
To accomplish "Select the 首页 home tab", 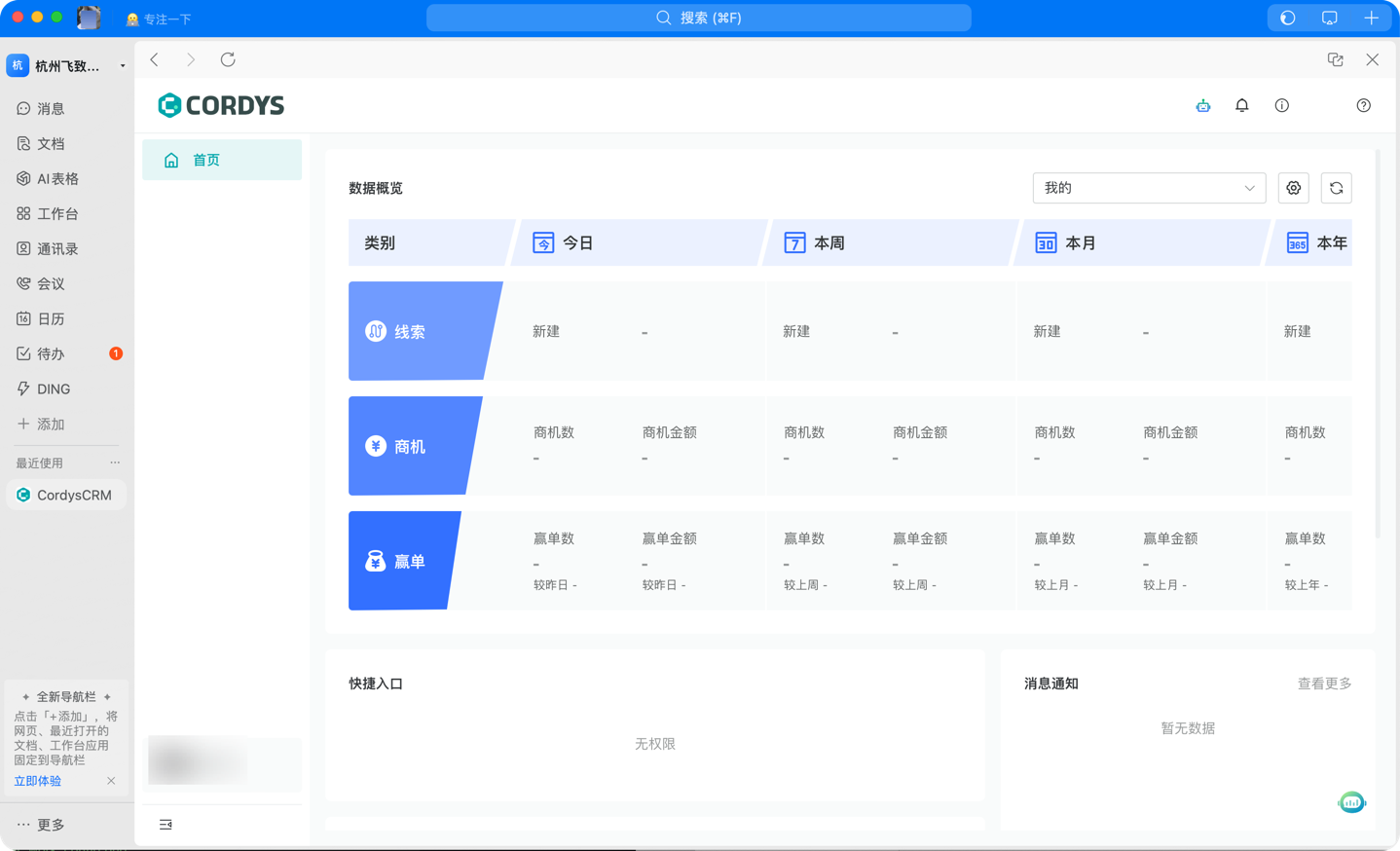I will tap(221, 160).
